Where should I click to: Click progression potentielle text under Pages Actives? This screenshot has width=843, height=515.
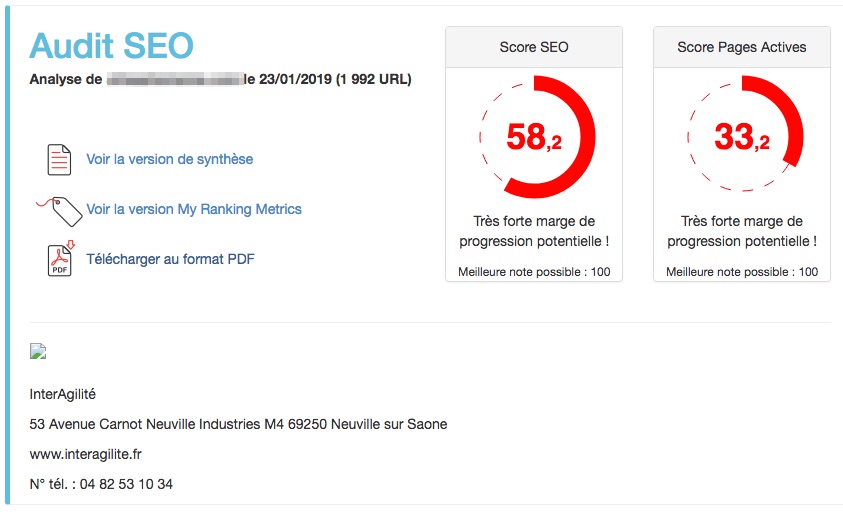coord(742,241)
